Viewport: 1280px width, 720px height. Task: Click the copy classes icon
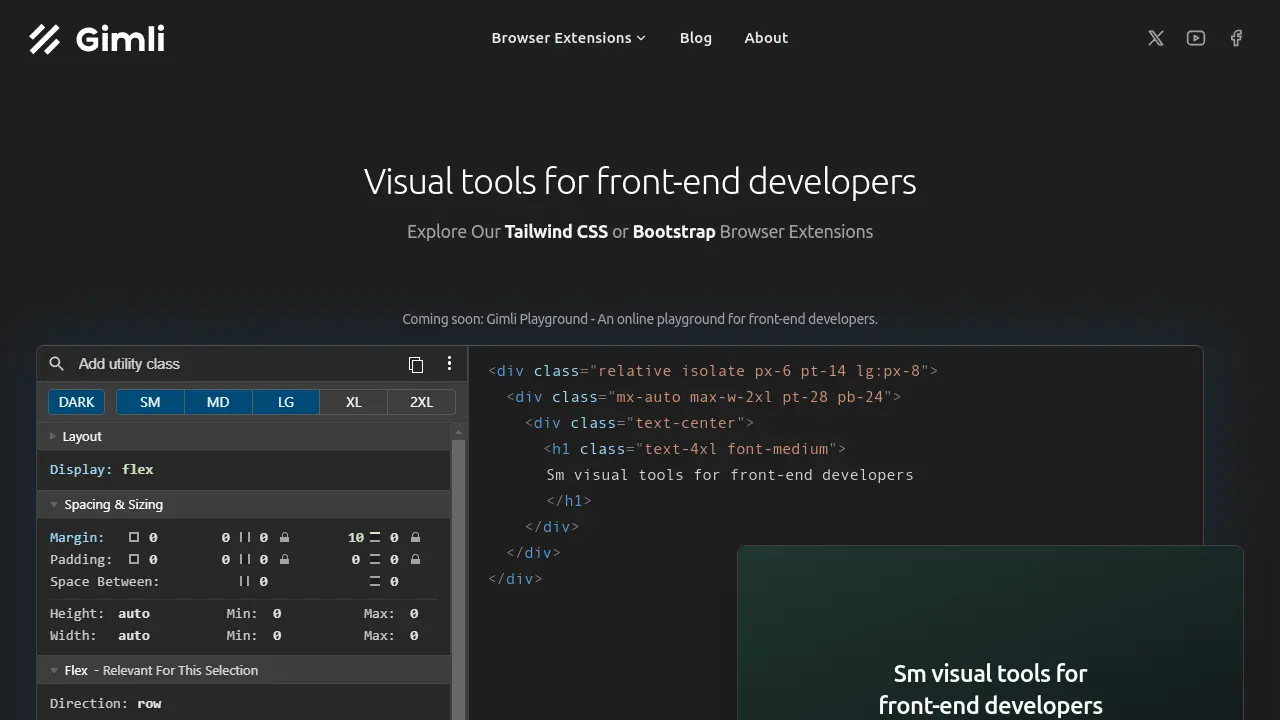pyautogui.click(x=416, y=364)
